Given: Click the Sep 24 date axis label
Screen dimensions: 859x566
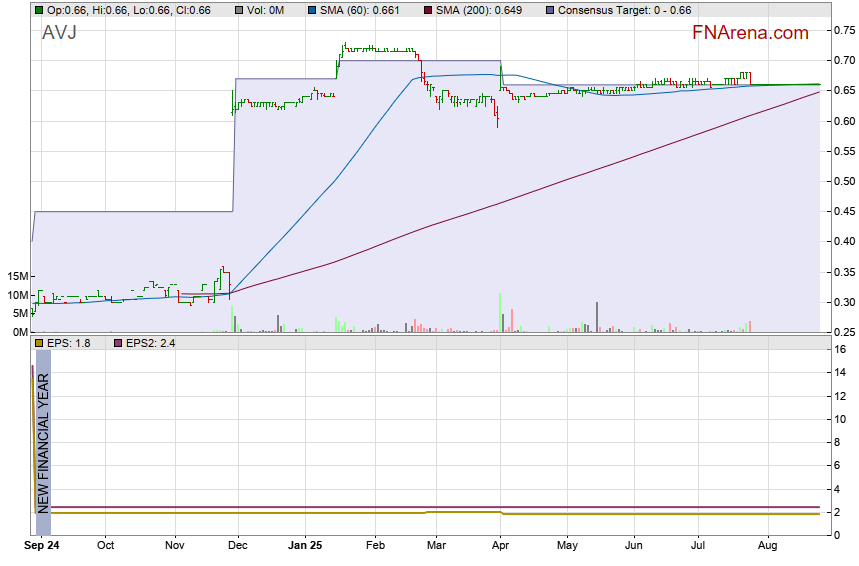Looking at the screenshot, I should coord(41,546).
